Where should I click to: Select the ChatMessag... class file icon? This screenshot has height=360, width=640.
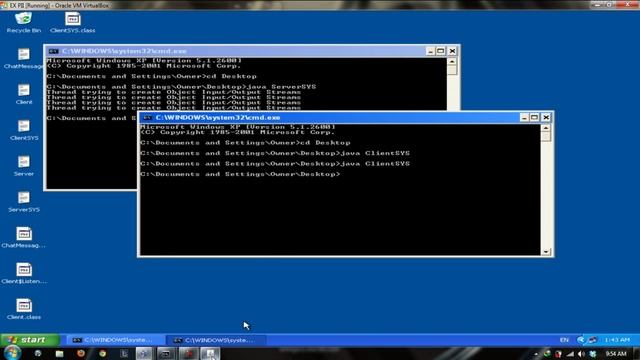click(24, 237)
